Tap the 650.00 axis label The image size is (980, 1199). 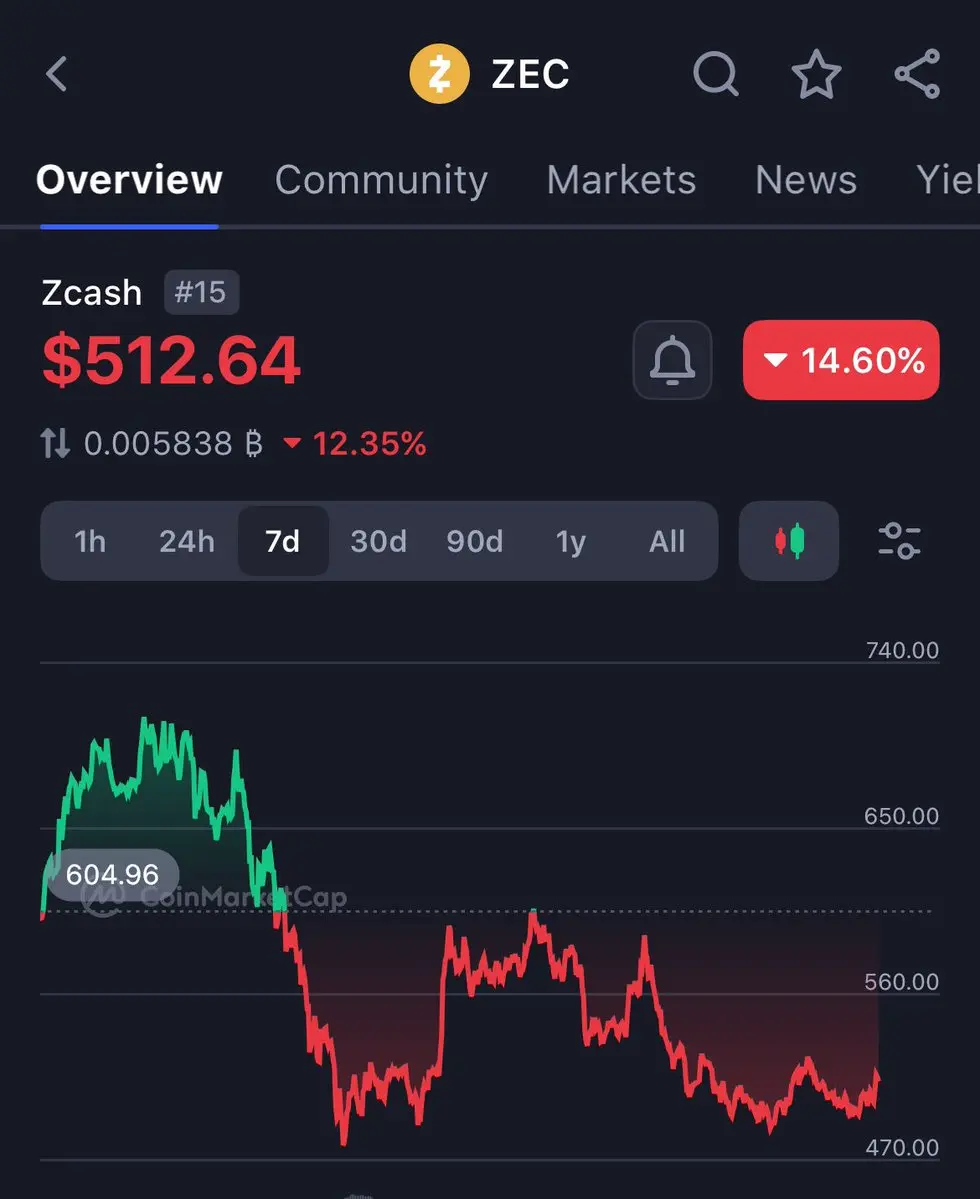click(901, 816)
